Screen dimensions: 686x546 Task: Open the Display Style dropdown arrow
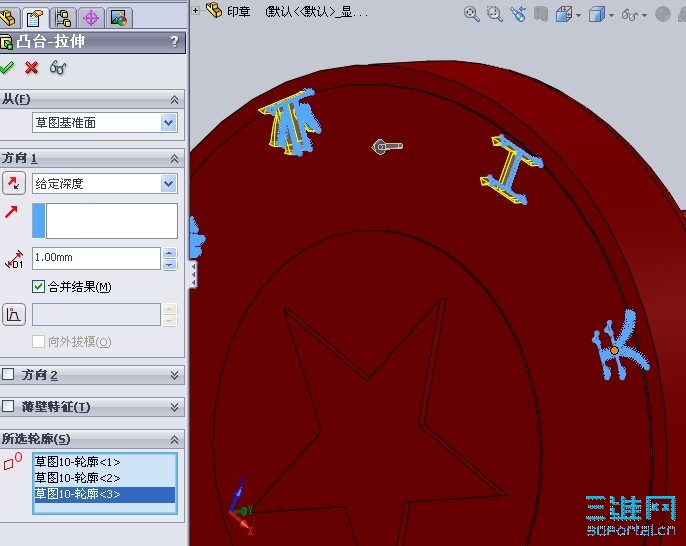tap(611, 15)
